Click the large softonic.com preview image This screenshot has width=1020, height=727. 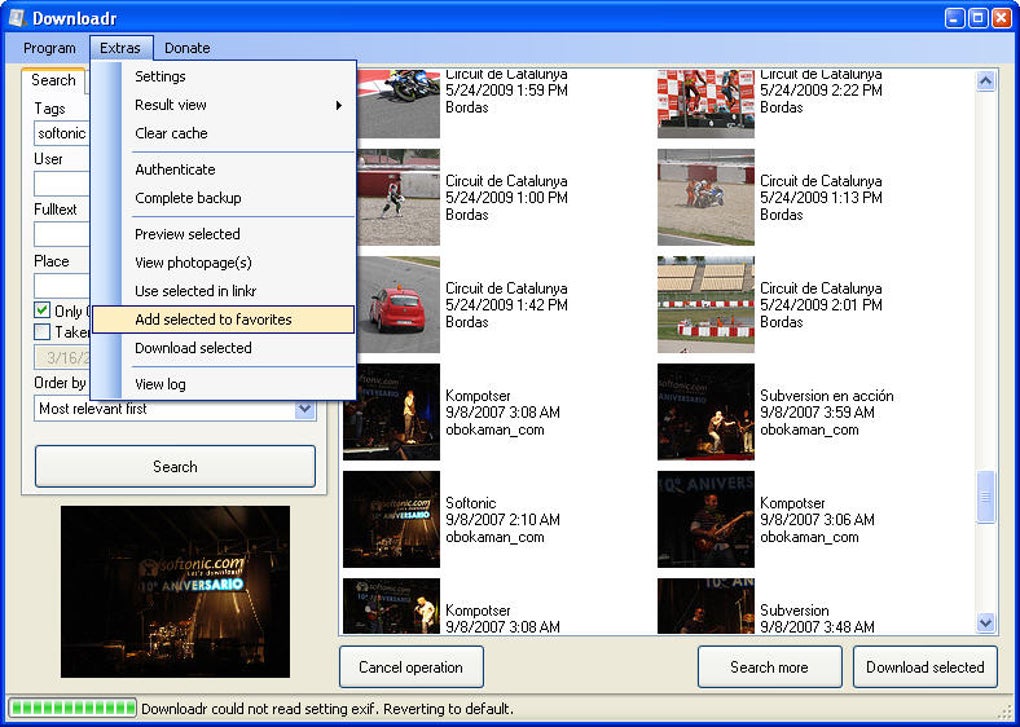click(x=175, y=592)
